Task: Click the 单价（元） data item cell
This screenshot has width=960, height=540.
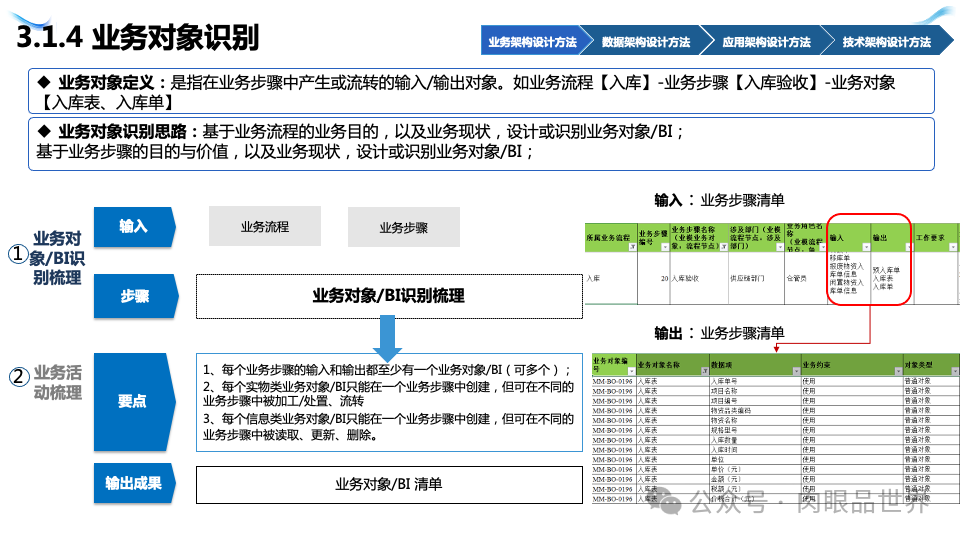Action: pos(756,469)
